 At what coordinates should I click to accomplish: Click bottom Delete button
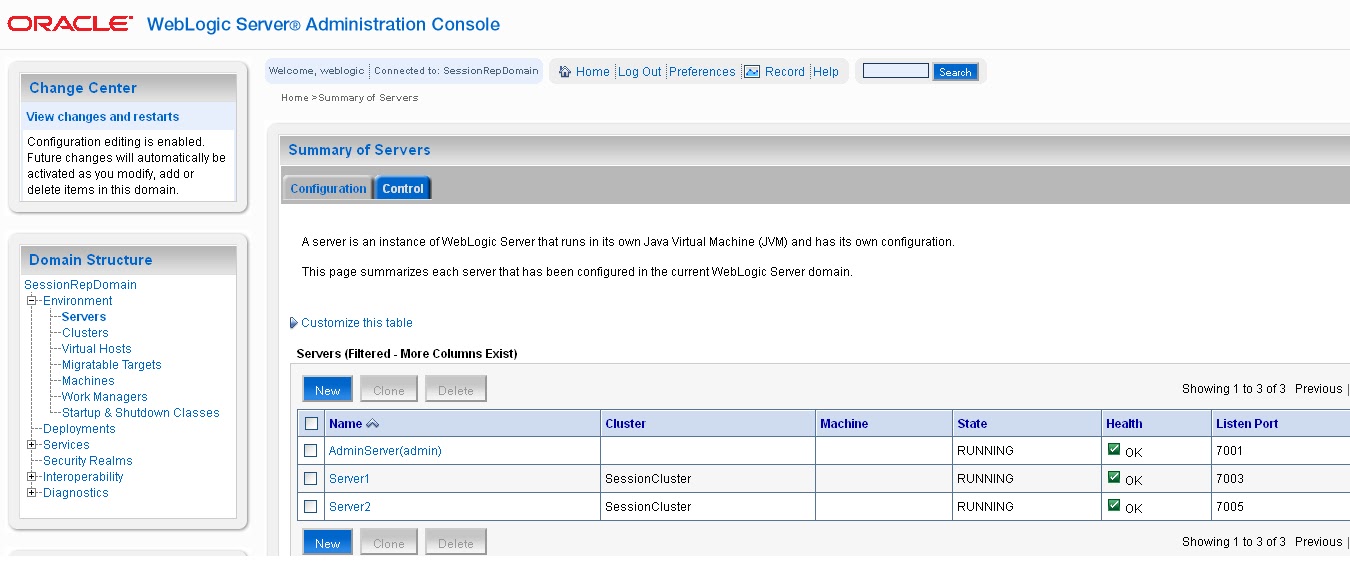point(456,543)
